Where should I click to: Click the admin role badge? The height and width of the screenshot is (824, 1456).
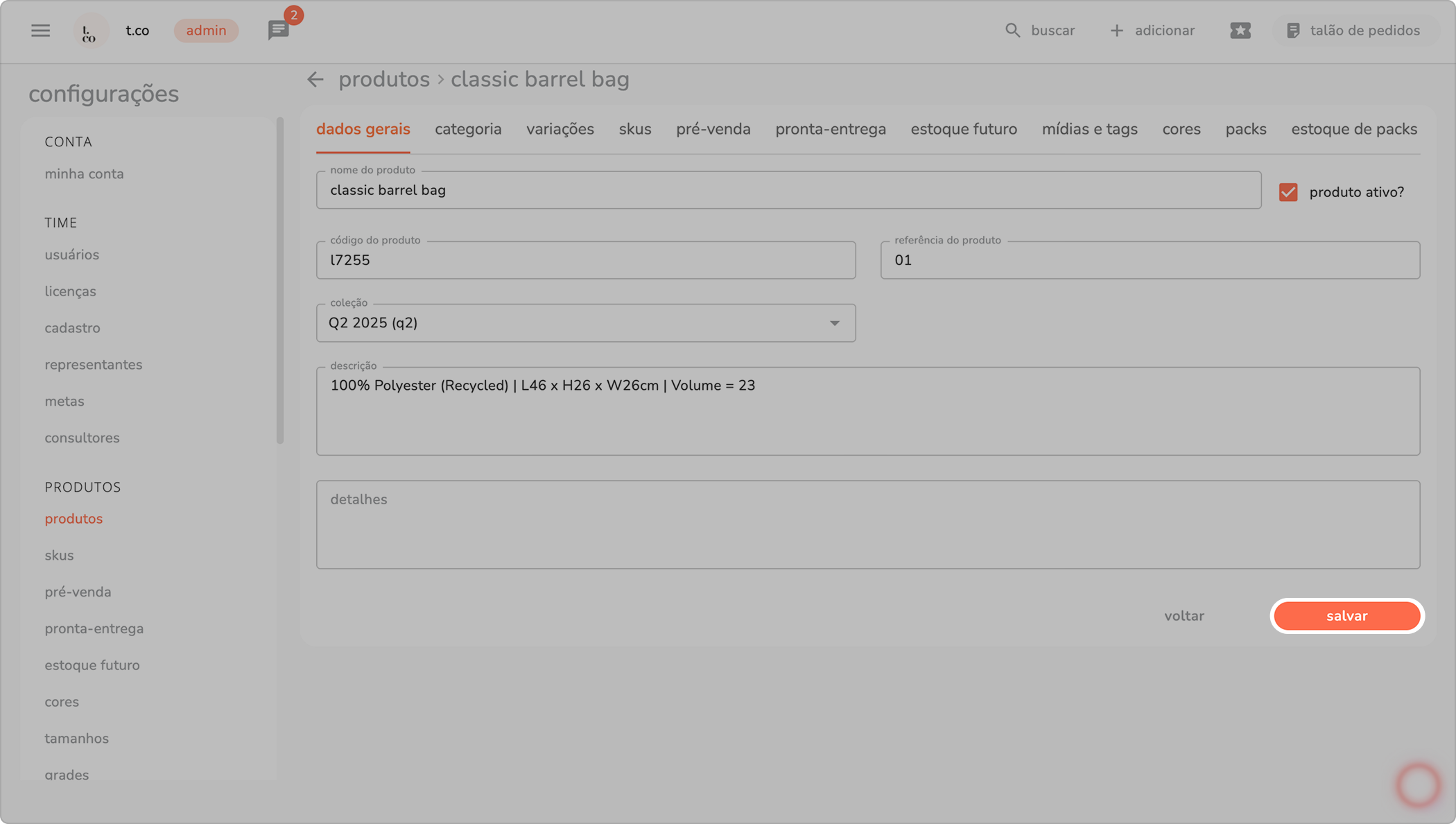[206, 31]
